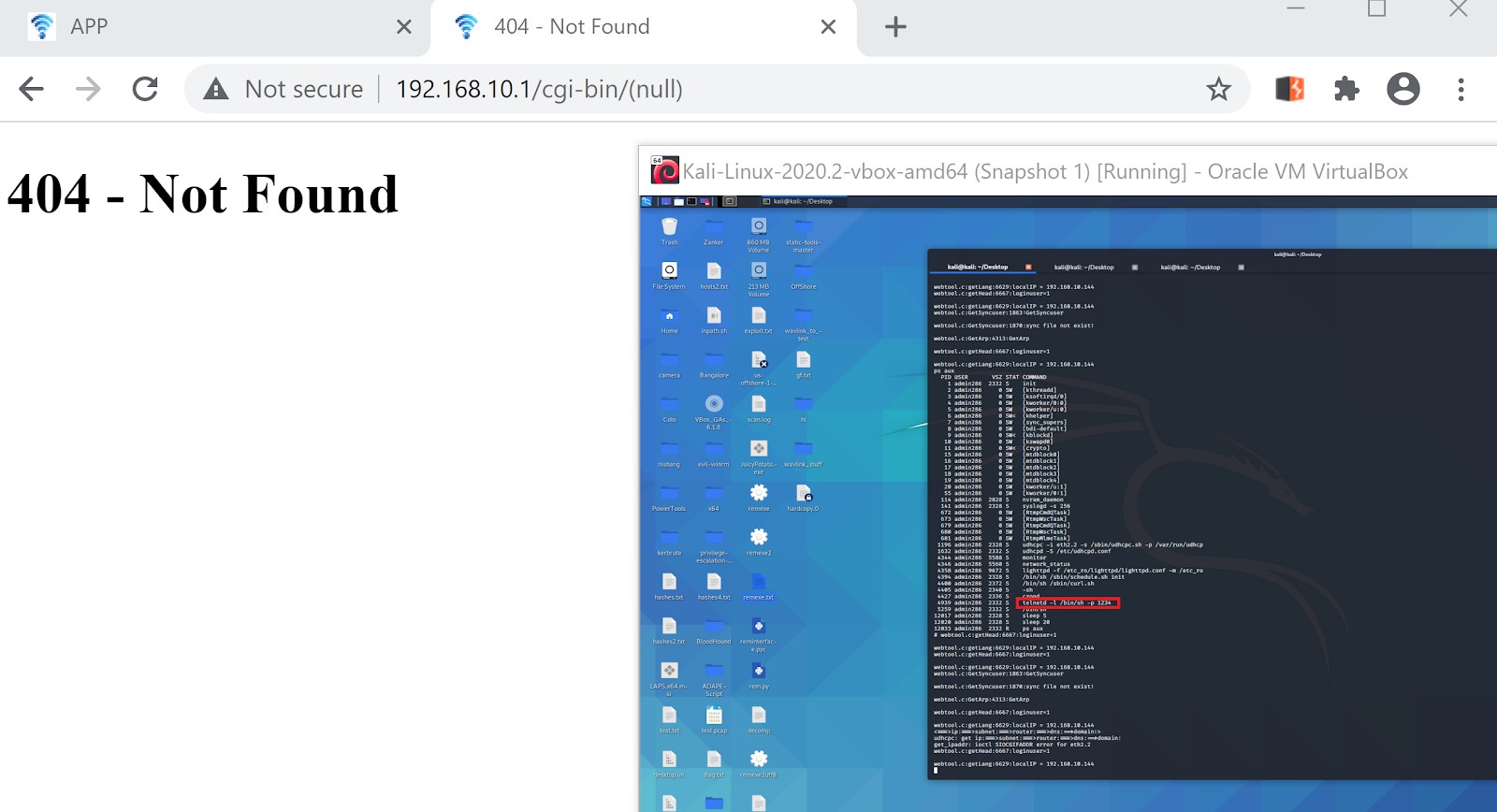Select the first kali@kali terminal tab
1497x812 pixels.
click(x=978, y=268)
